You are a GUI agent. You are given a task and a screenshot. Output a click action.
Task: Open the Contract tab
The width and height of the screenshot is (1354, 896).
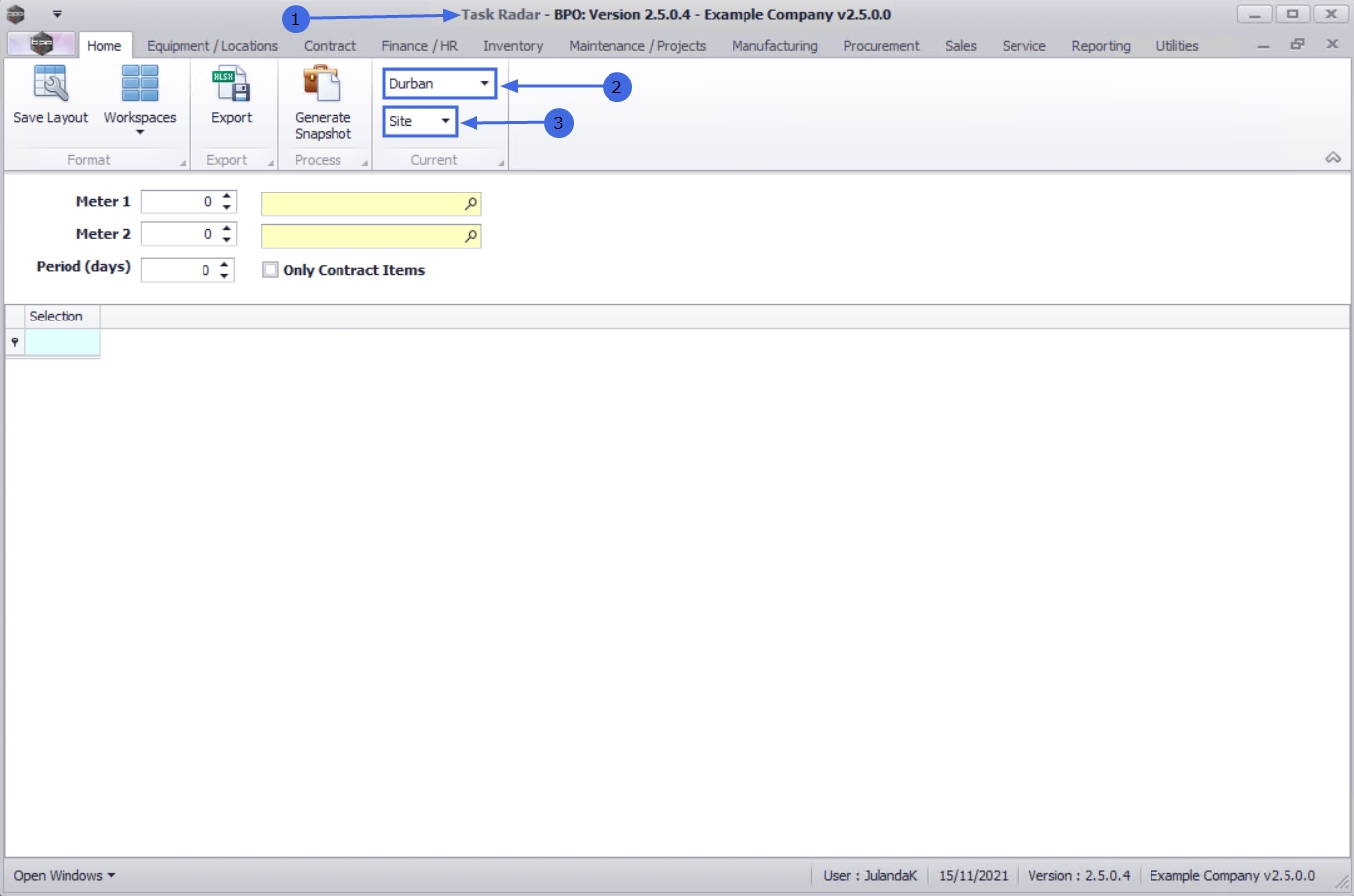coord(330,46)
